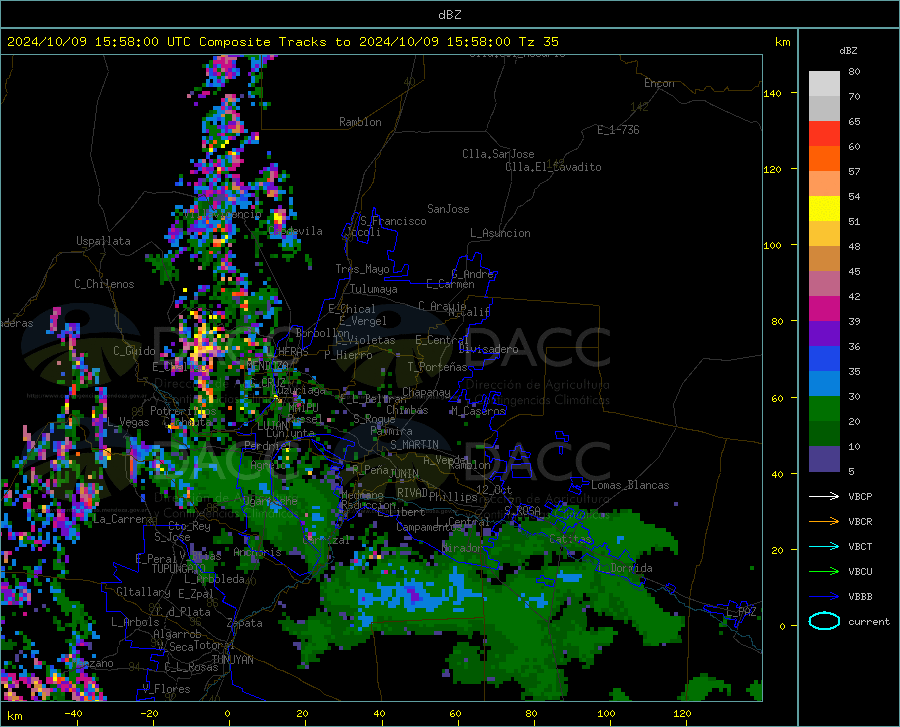Click the E_1-736 map label
This screenshot has height=727, width=900.
pyautogui.click(x=618, y=130)
